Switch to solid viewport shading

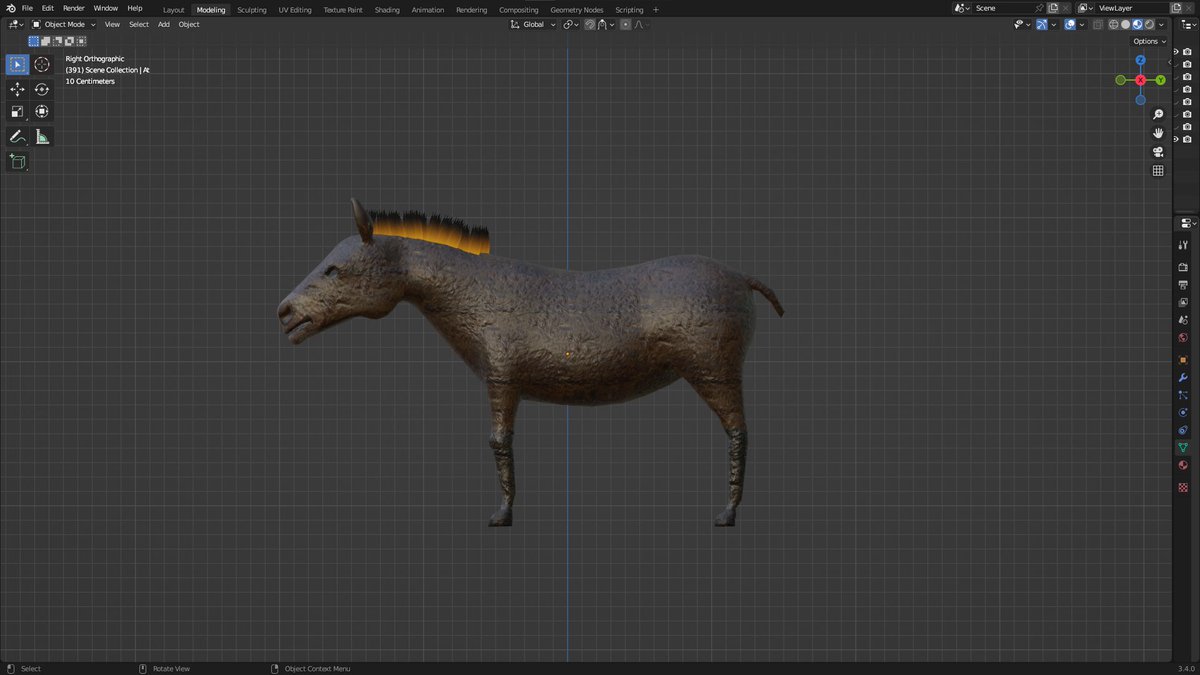[x=1125, y=24]
